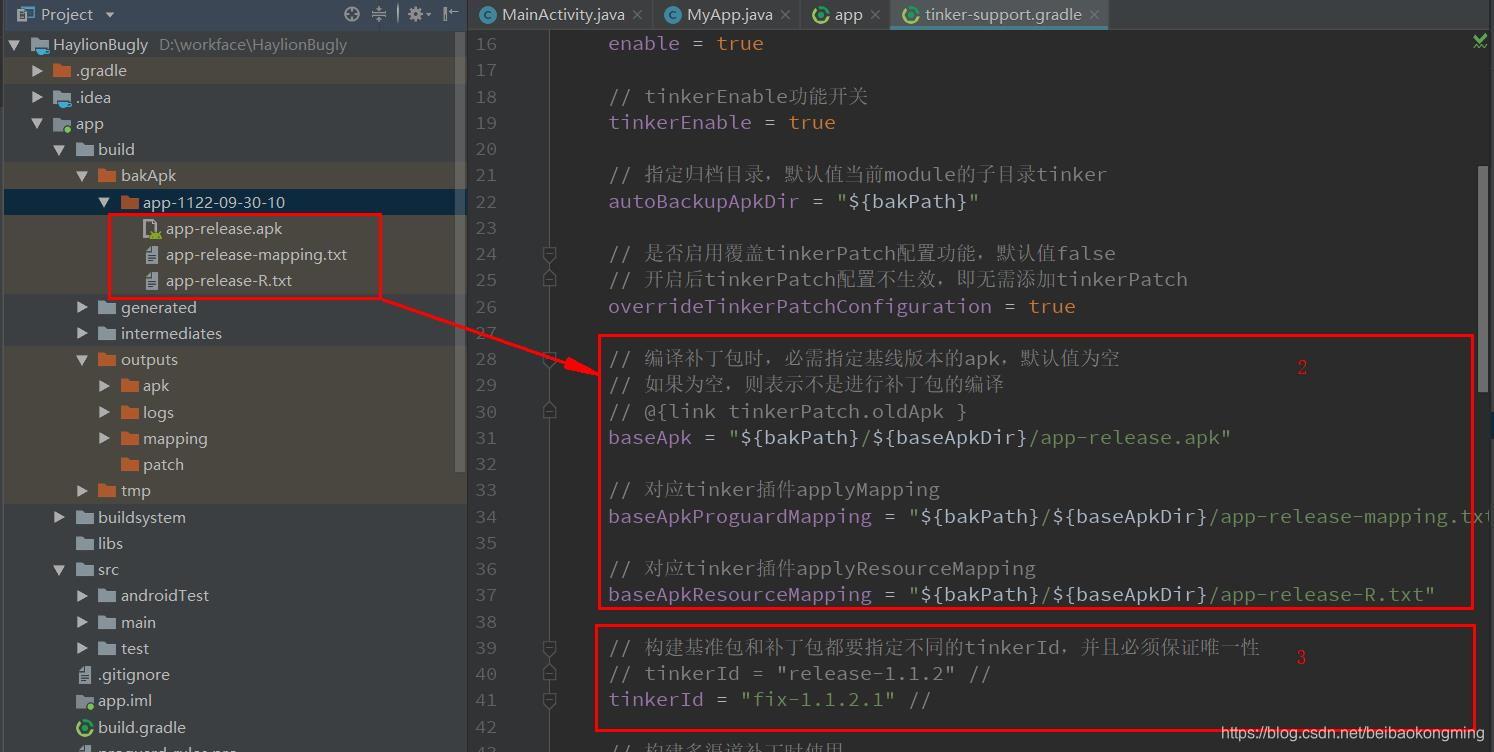Expand the buildsystem folder
Image resolution: width=1494 pixels, height=752 pixels.
(59, 517)
